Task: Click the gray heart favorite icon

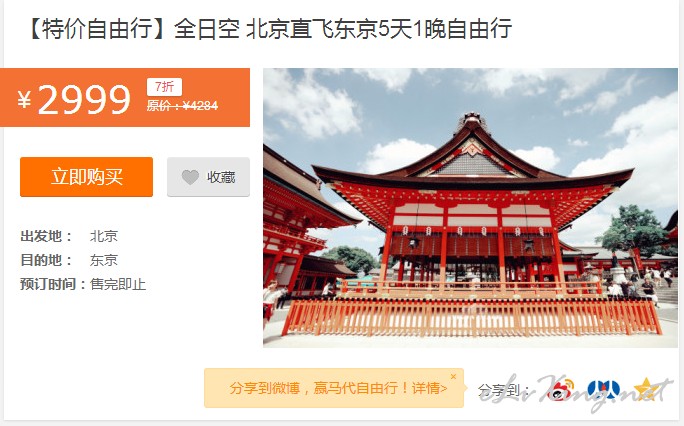Action: point(190,177)
